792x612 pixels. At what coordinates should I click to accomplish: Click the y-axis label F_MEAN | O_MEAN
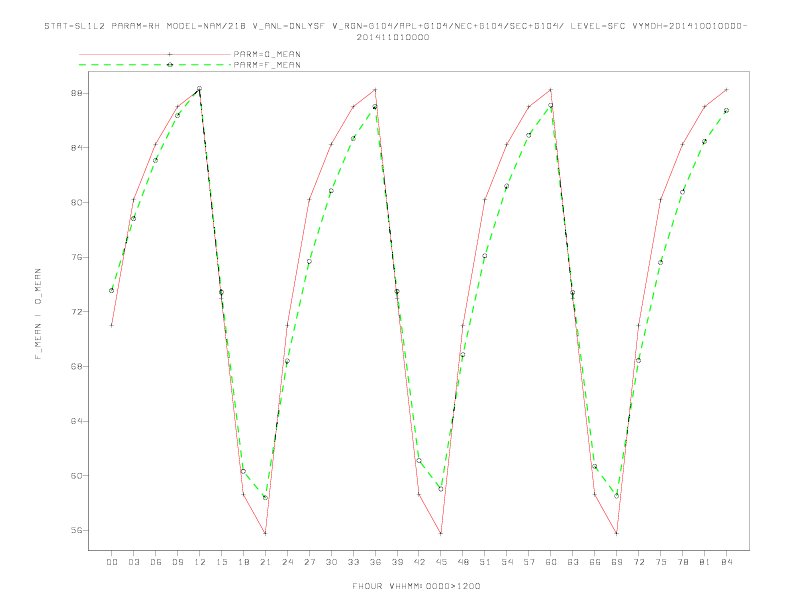click(38, 314)
